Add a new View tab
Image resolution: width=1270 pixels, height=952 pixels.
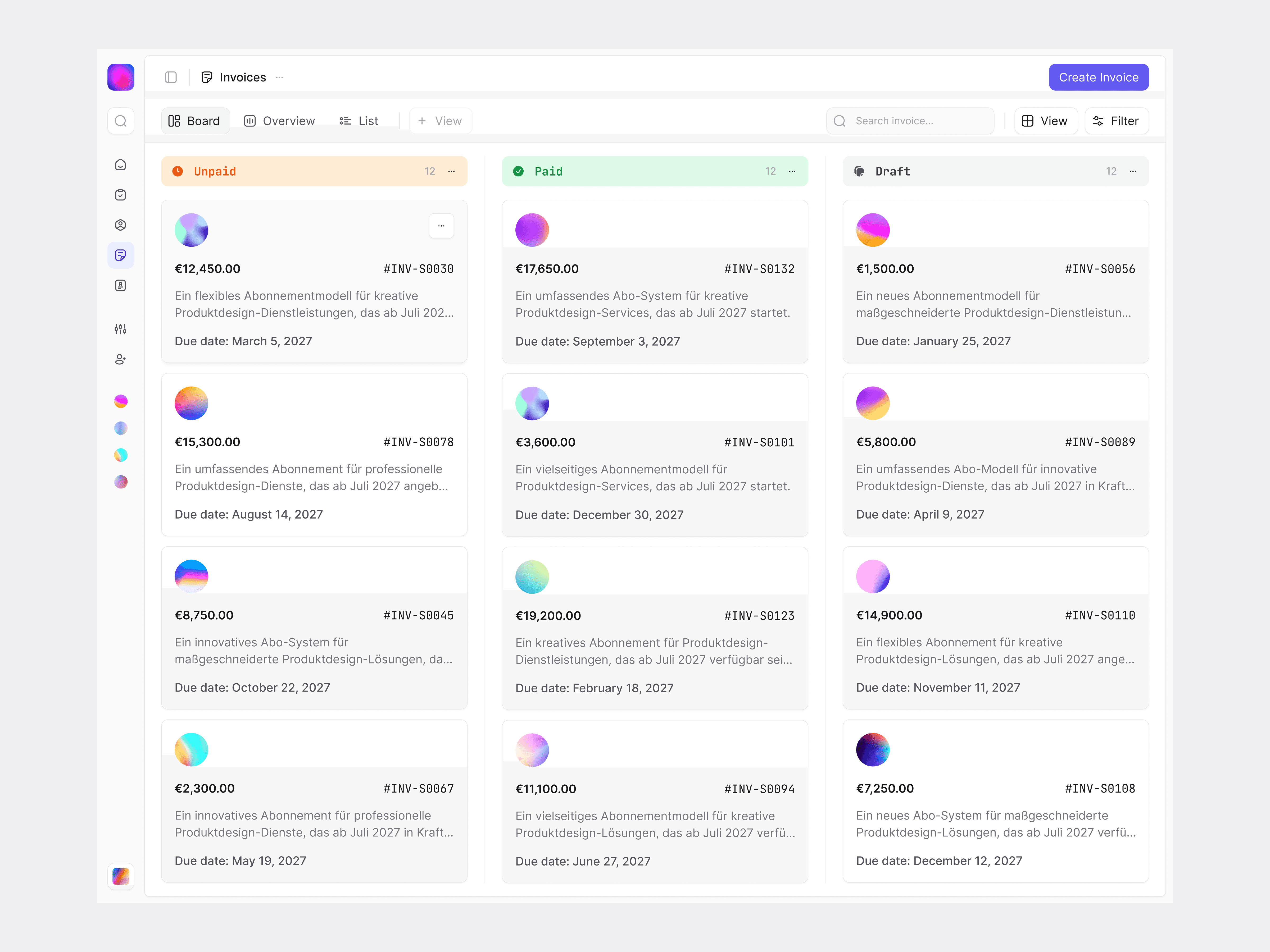[440, 121]
